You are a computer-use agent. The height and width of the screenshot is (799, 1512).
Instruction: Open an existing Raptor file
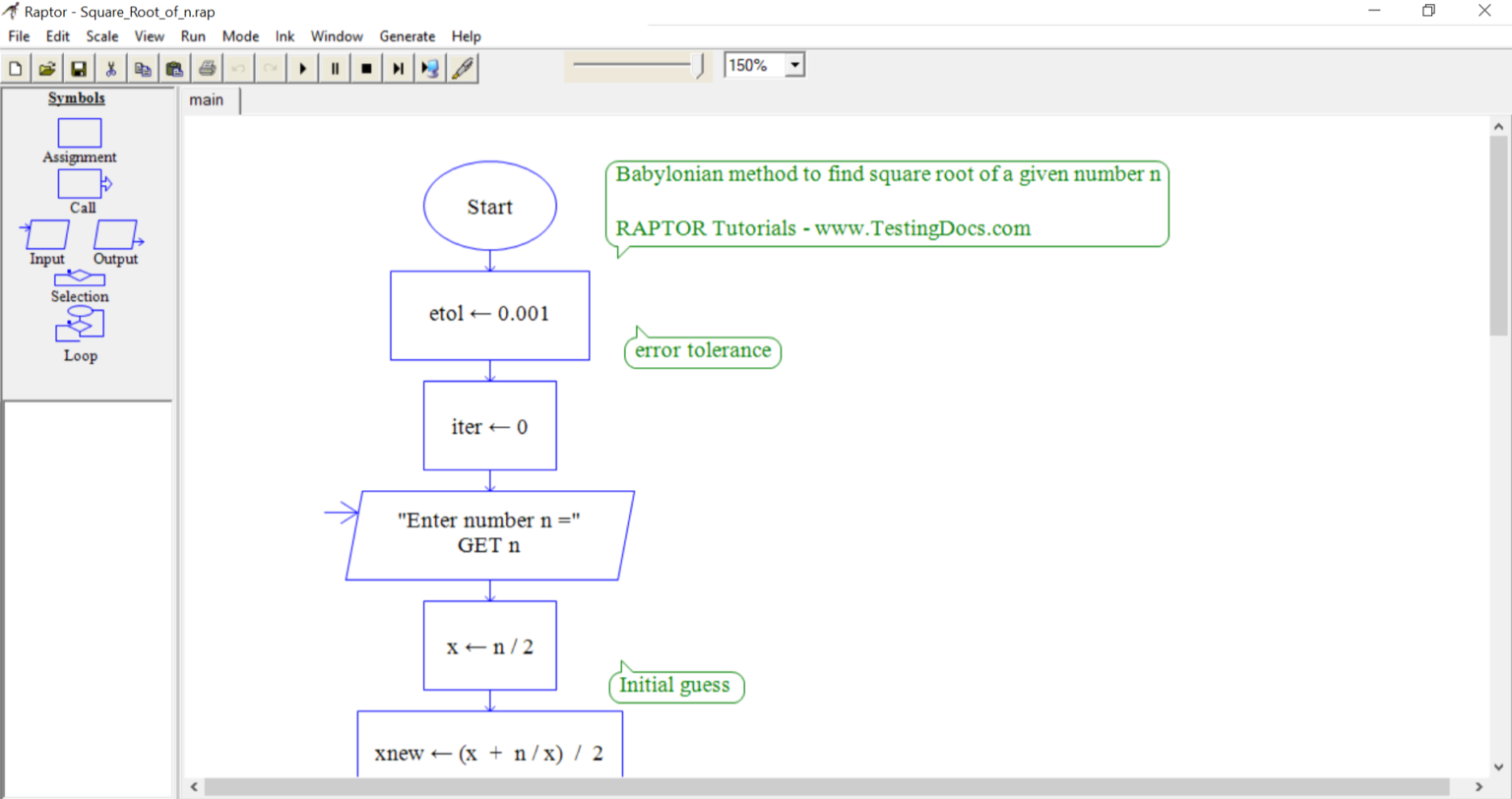46,67
